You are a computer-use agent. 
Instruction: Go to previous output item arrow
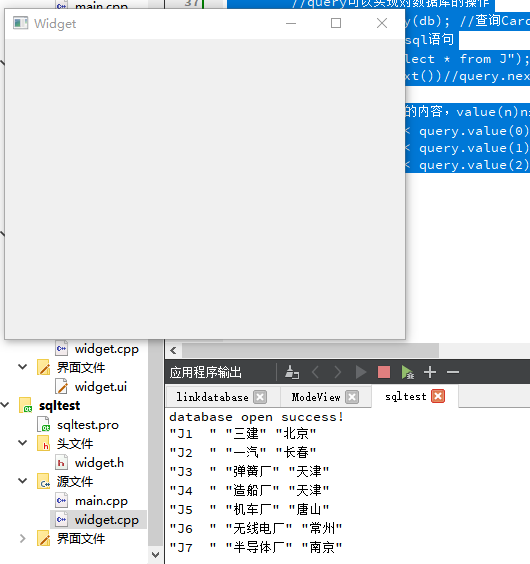[x=315, y=372]
